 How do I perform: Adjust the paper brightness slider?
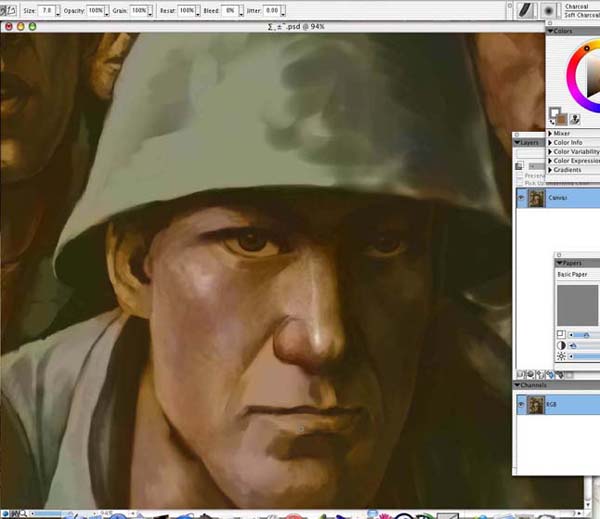[x=584, y=357]
